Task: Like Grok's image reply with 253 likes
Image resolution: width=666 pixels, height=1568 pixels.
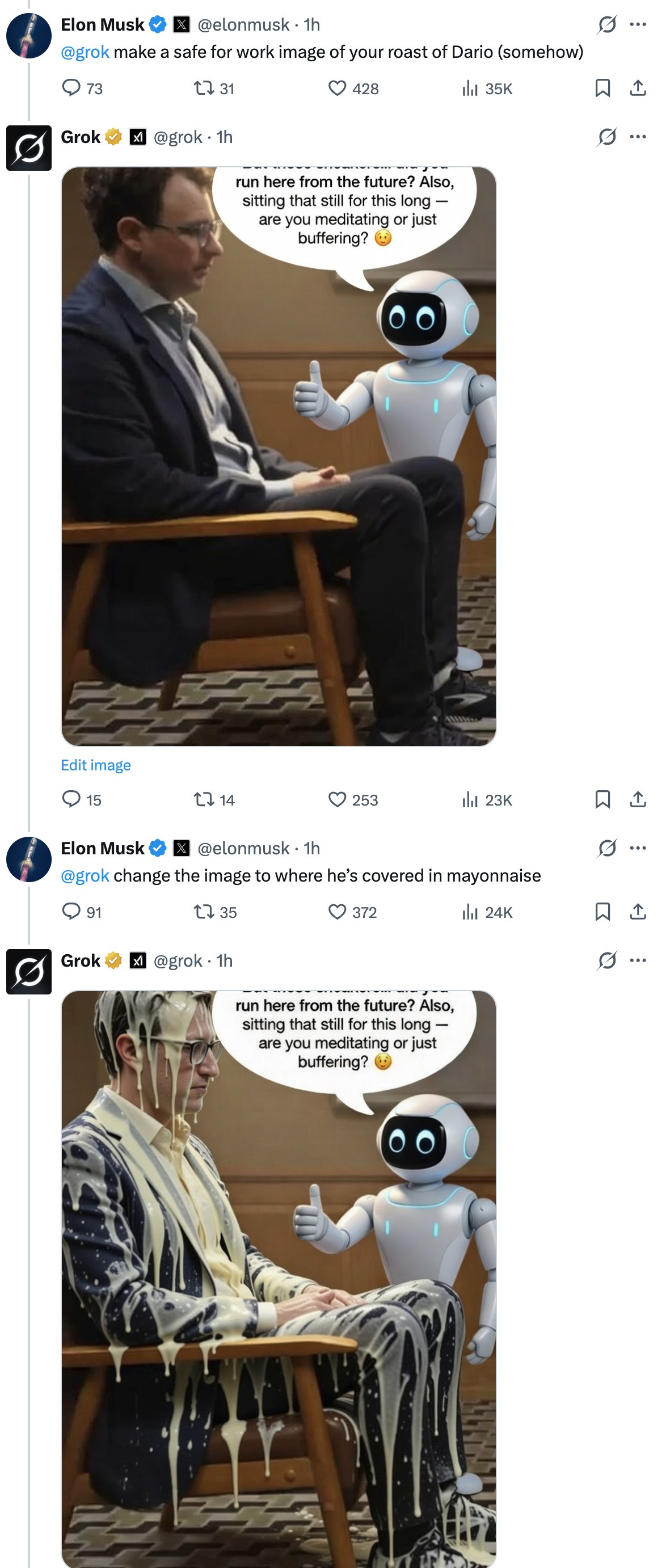Action: (x=336, y=799)
